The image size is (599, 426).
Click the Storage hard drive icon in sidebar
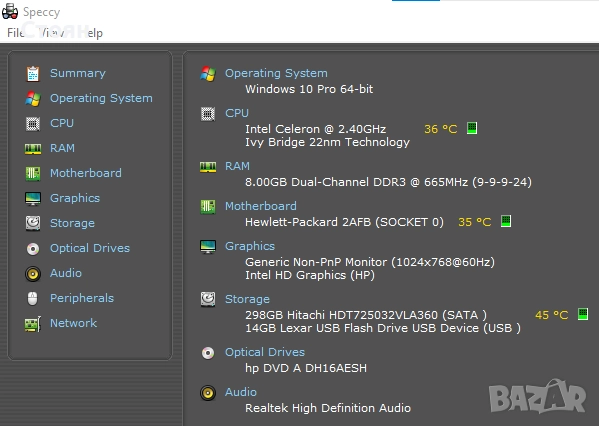pos(33,224)
